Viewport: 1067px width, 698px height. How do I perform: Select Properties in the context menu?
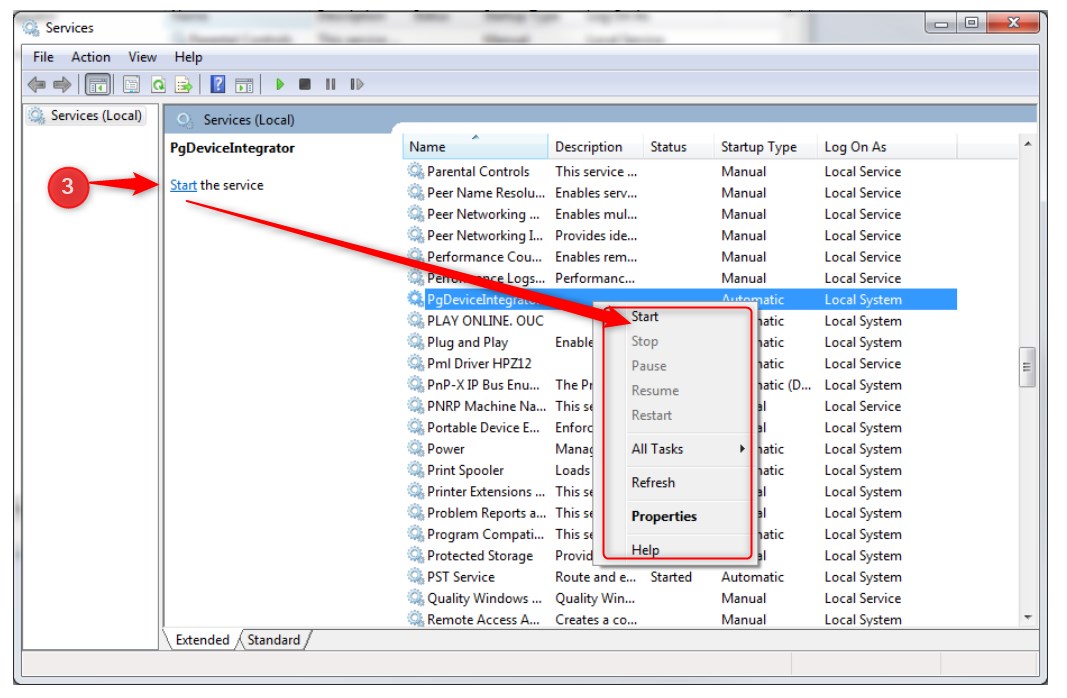(x=664, y=517)
